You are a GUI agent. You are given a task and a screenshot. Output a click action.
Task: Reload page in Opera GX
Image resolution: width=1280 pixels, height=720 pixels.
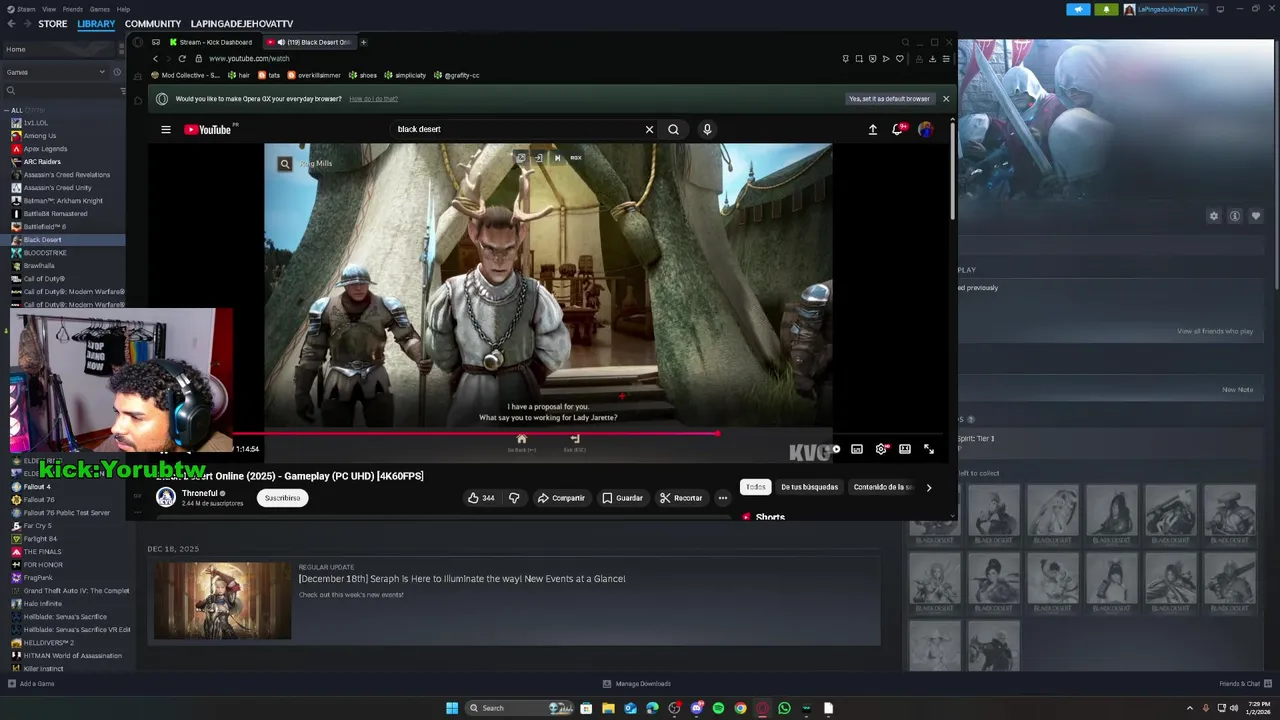point(182,59)
